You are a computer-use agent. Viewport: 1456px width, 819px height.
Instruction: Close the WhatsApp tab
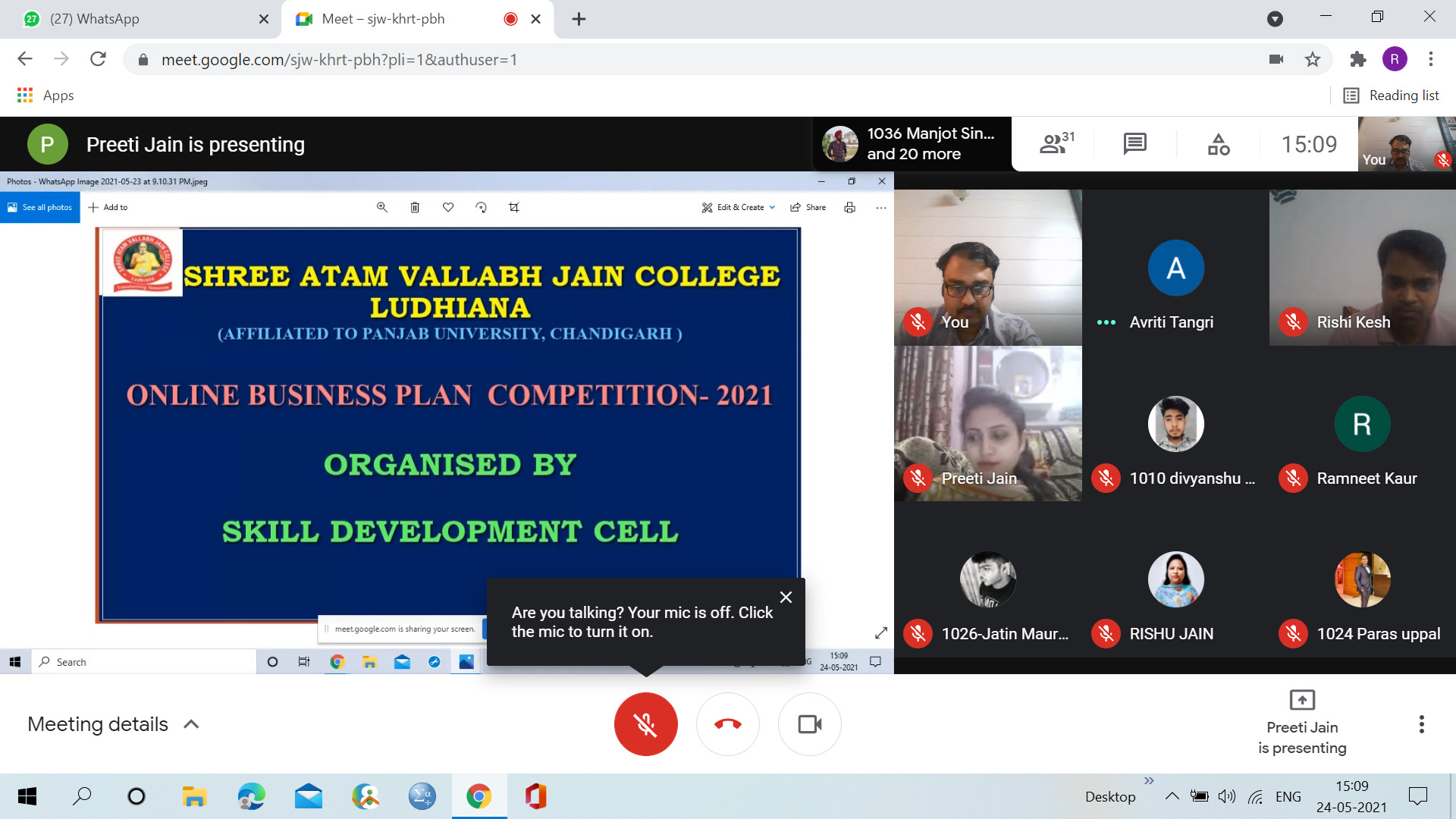click(264, 19)
